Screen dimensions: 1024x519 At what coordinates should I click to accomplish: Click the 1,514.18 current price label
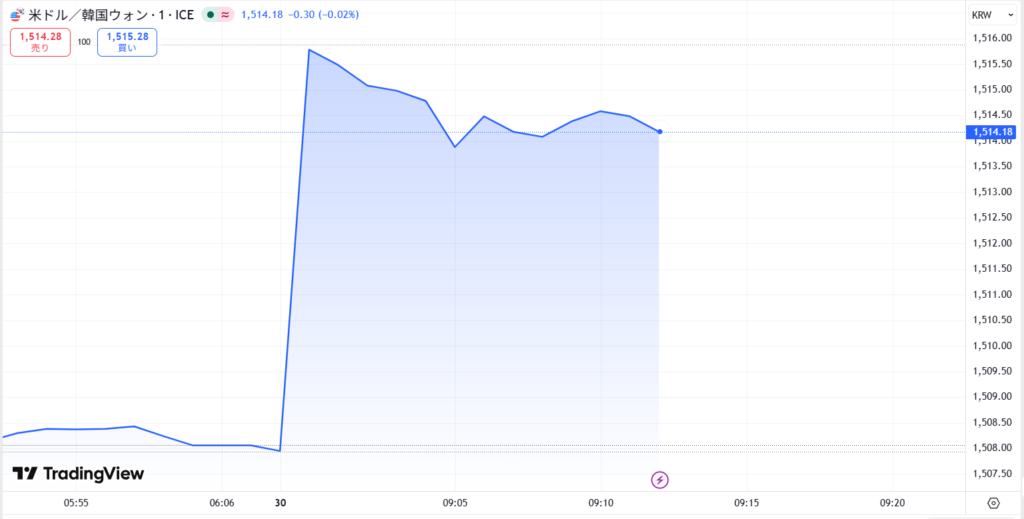point(992,132)
